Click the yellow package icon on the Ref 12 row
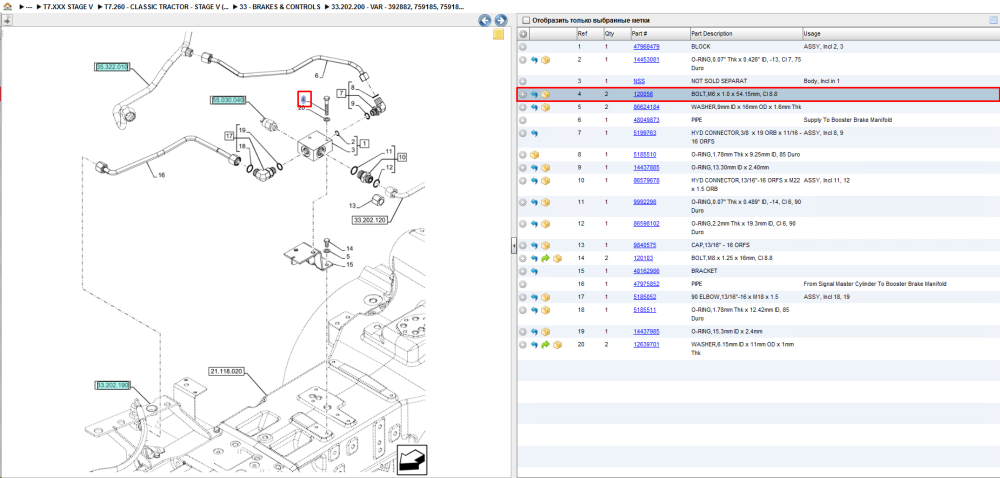Viewport: 1000px width, 478px height. click(x=545, y=224)
